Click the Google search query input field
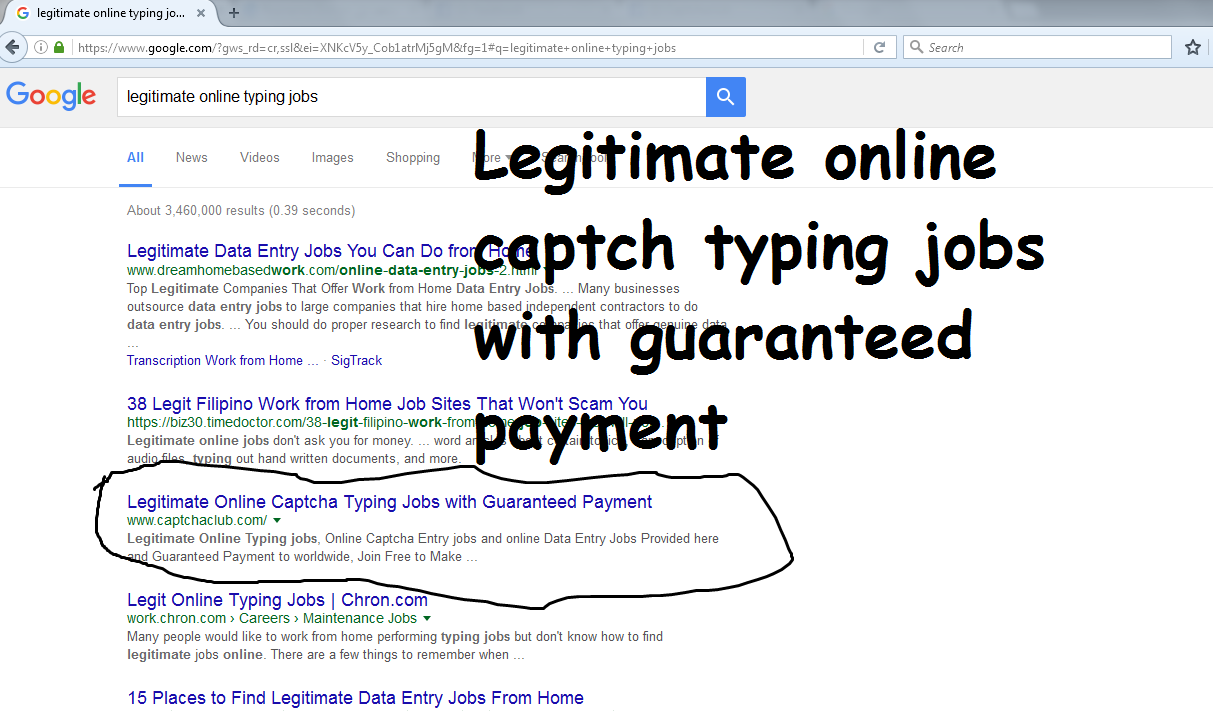Viewport: 1213px width, 711px height. pos(411,97)
